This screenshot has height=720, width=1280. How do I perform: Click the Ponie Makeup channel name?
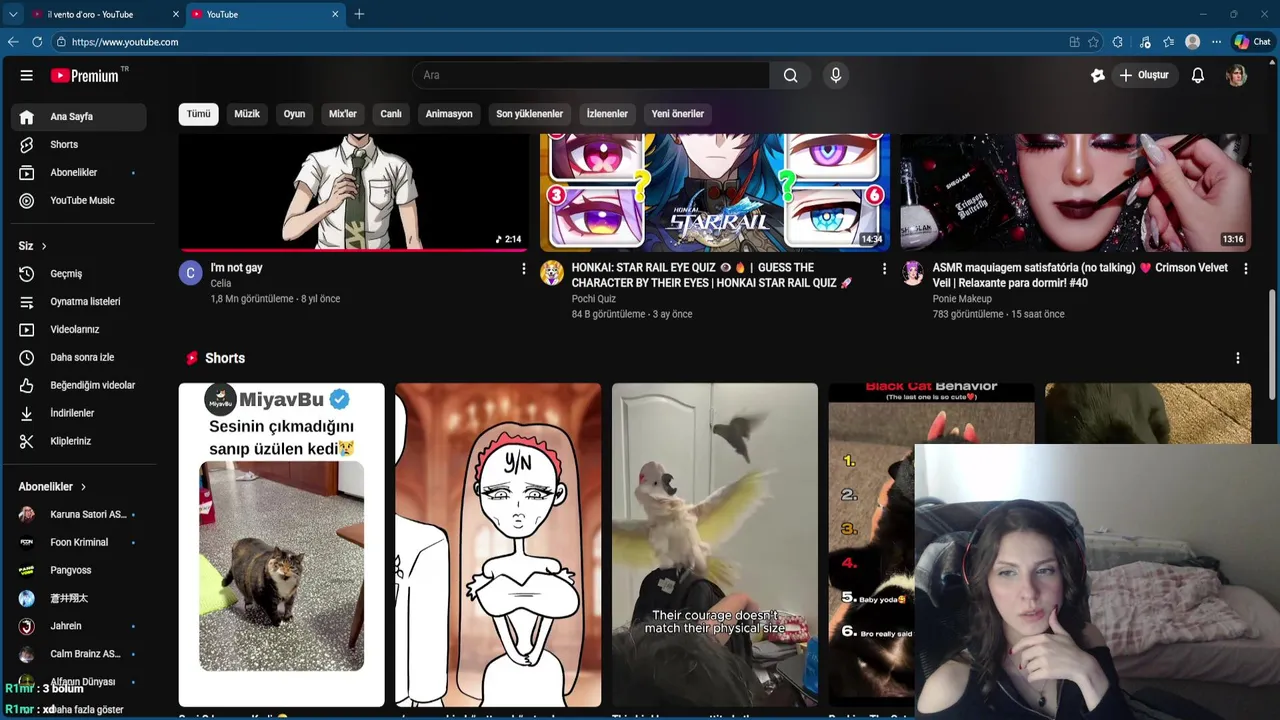tap(962, 299)
